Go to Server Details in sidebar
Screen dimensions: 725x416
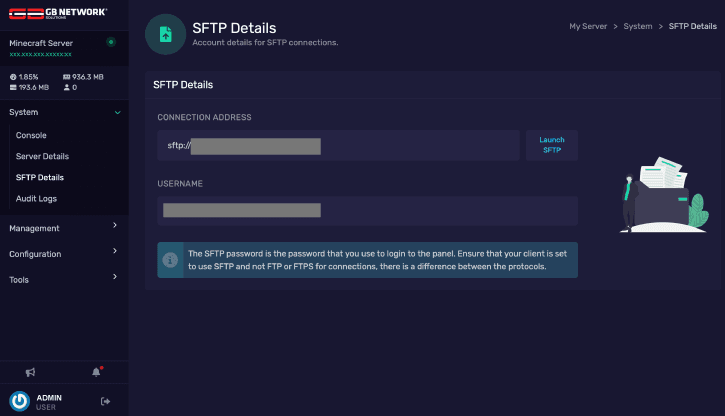pos(42,156)
